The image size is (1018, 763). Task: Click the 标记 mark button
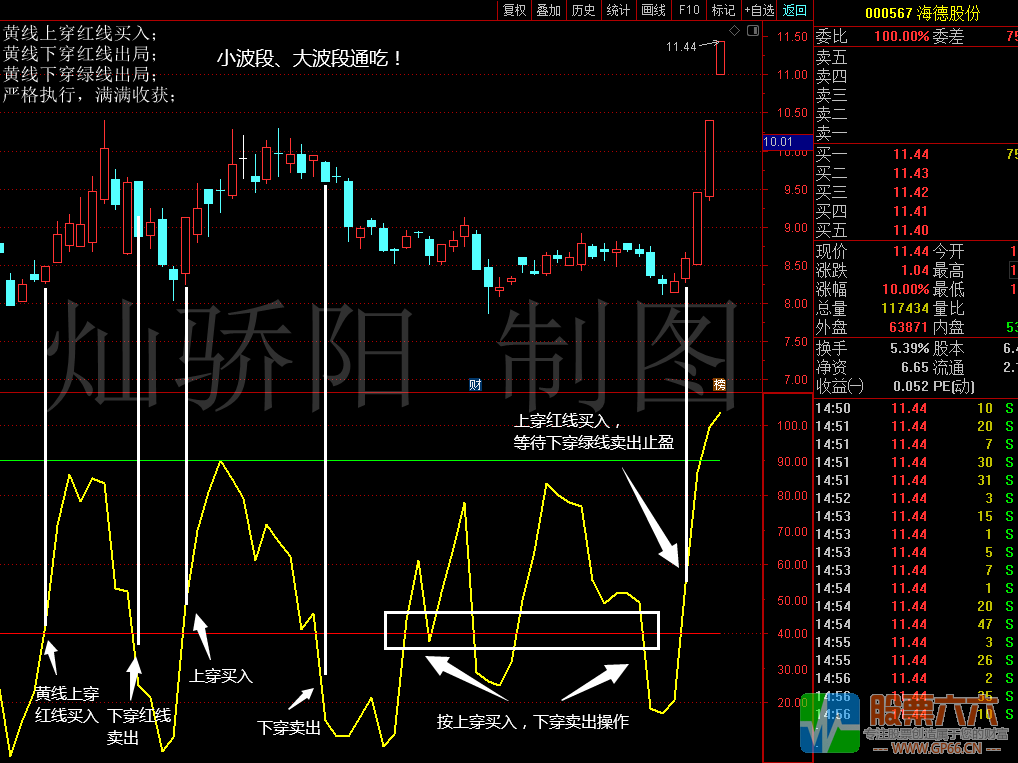click(x=722, y=10)
